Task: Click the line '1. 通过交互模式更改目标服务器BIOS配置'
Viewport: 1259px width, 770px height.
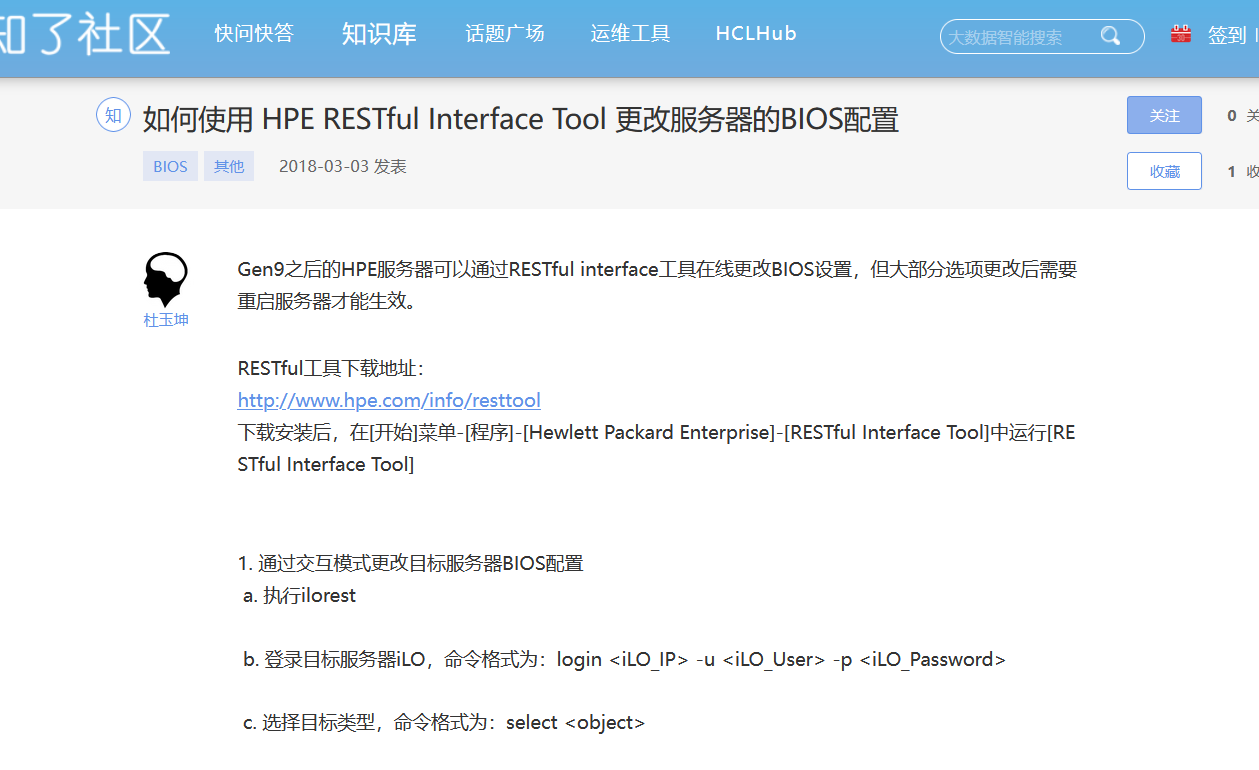Action: pos(410,563)
